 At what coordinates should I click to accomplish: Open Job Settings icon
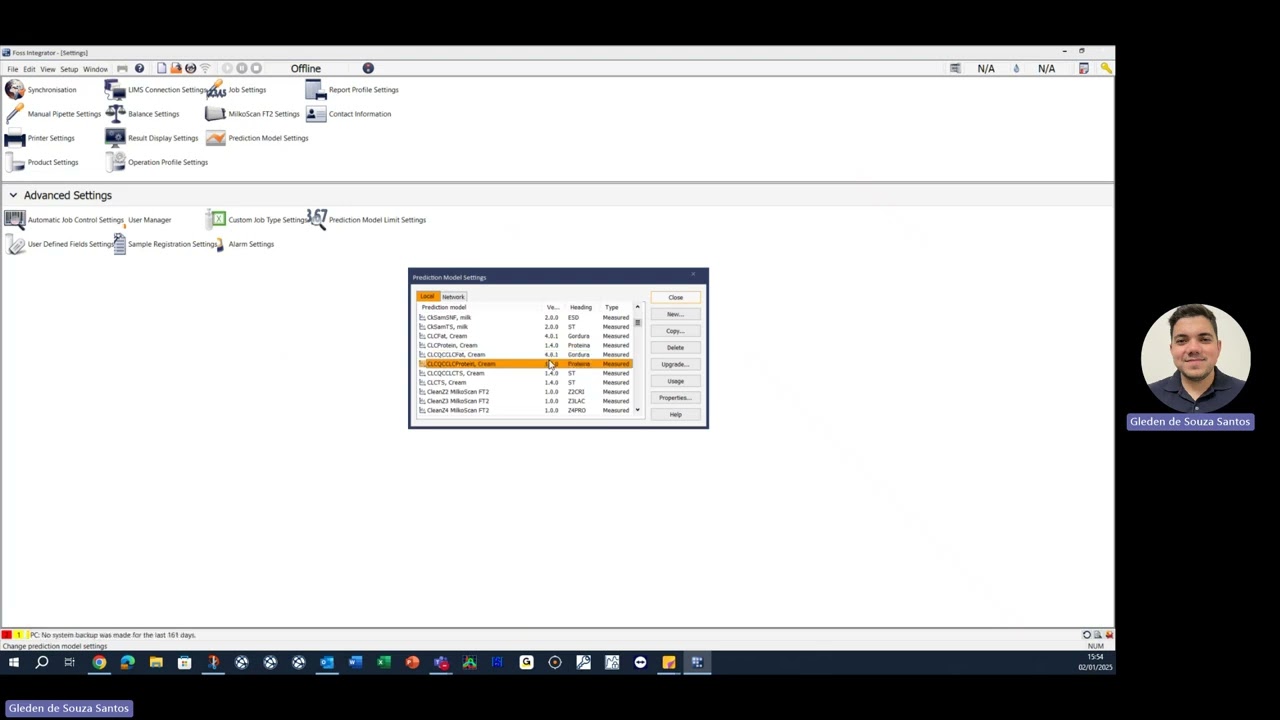216,90
